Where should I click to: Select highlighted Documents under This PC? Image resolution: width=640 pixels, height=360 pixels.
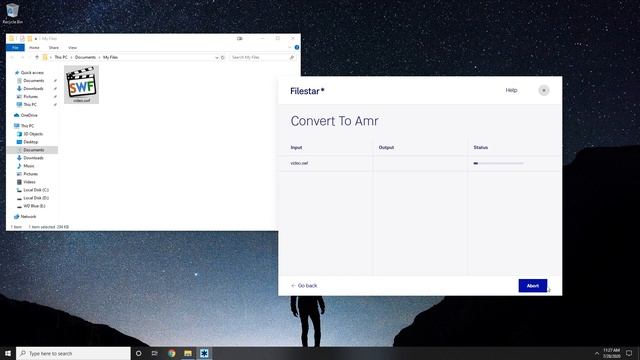click(x=33, y=150)
